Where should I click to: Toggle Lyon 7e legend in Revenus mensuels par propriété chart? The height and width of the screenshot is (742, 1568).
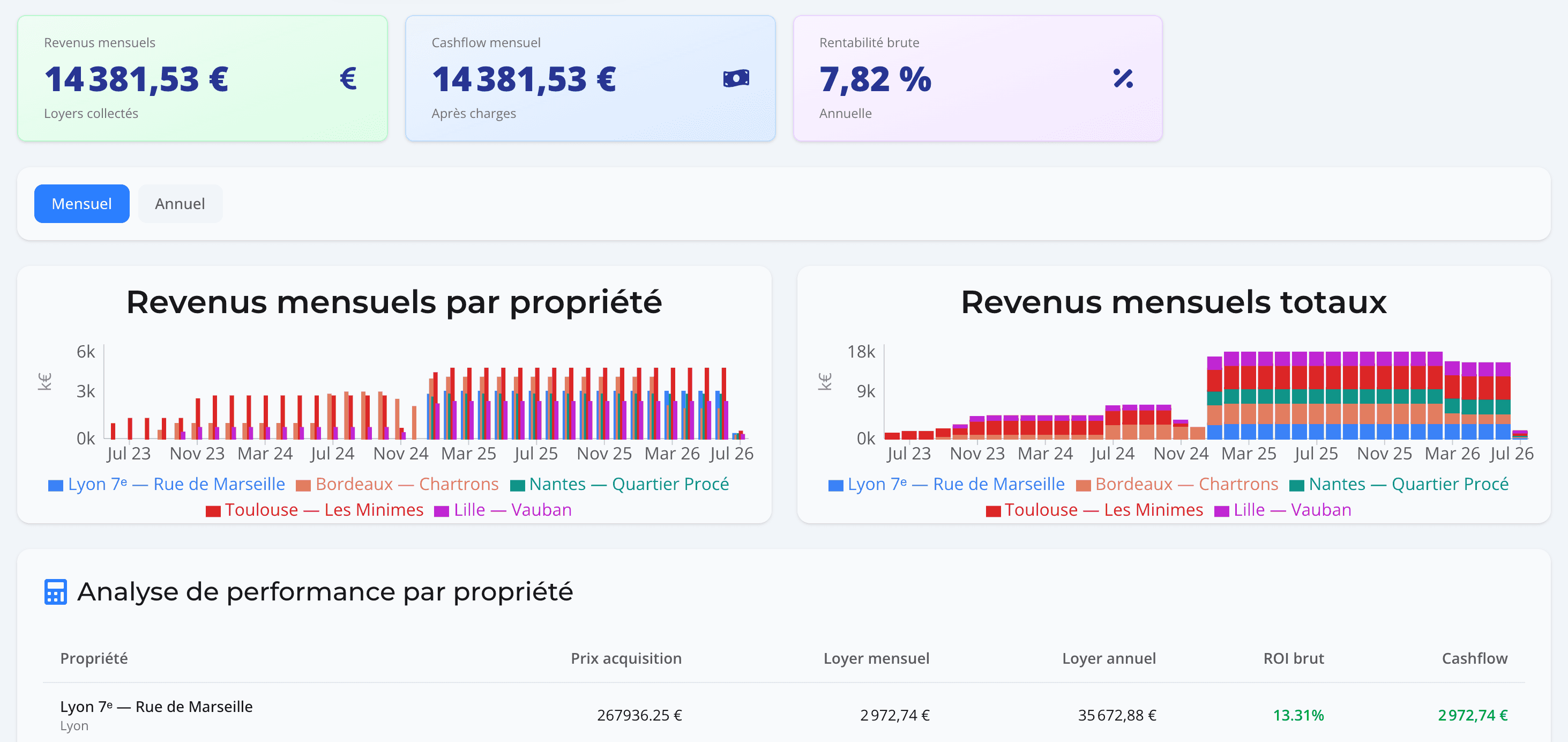pos(167,484)
